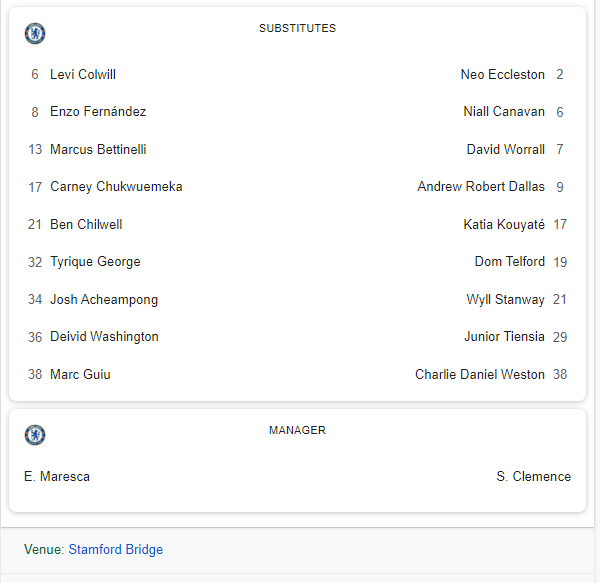Select Andrew Robert Dallas
Image resolution: width=600 pixels, height=583 pixels.
coord(481,187)
